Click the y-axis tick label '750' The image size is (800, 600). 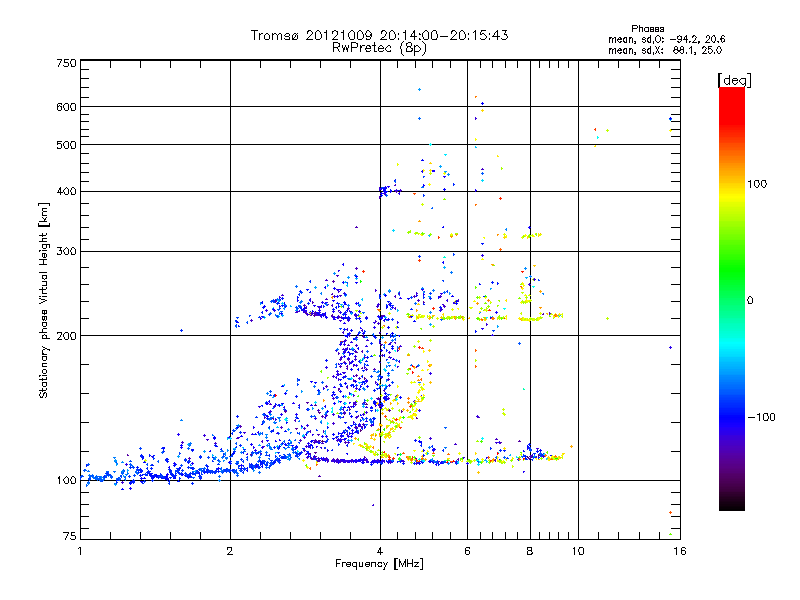coord(67,63)
